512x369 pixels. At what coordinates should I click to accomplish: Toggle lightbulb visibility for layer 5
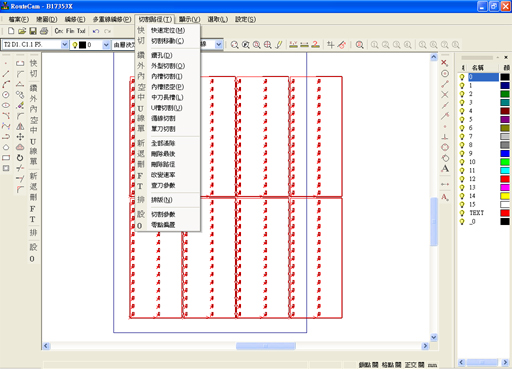pos(462,119)
